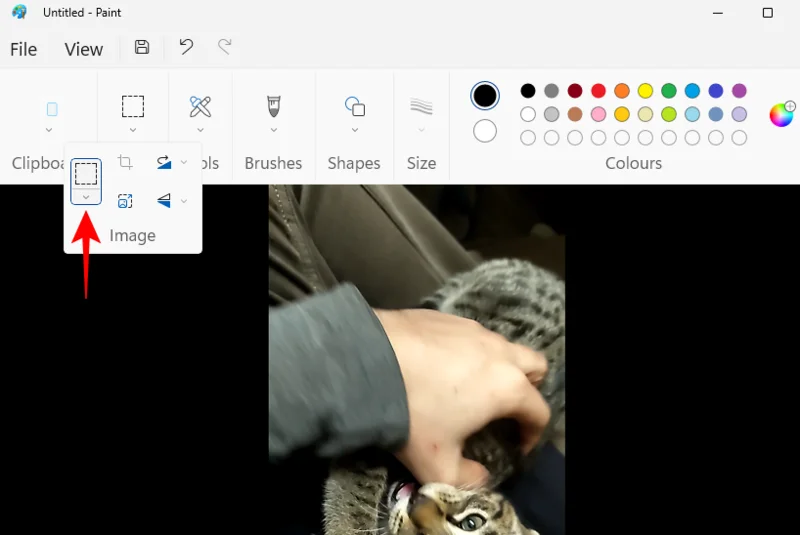Pick the orange colour swatch
This screenshot has height=535, width=800.
(622, 91)
